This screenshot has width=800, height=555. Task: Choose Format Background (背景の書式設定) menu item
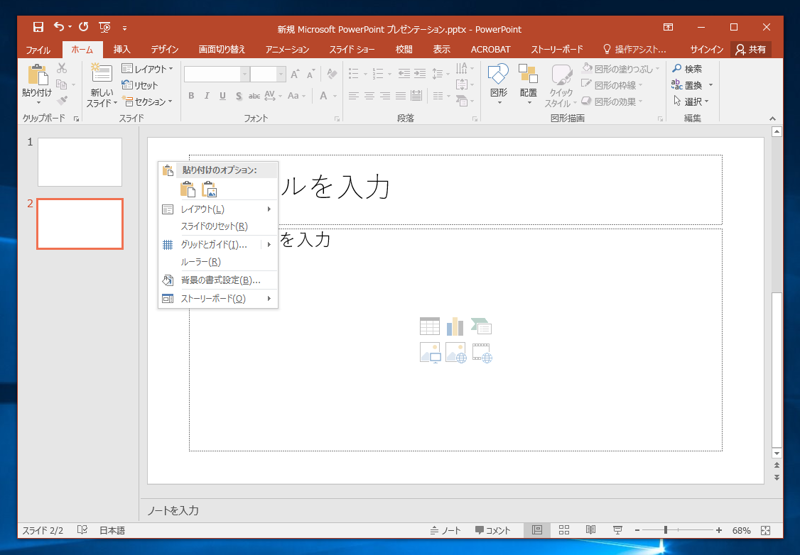(220, 280)
